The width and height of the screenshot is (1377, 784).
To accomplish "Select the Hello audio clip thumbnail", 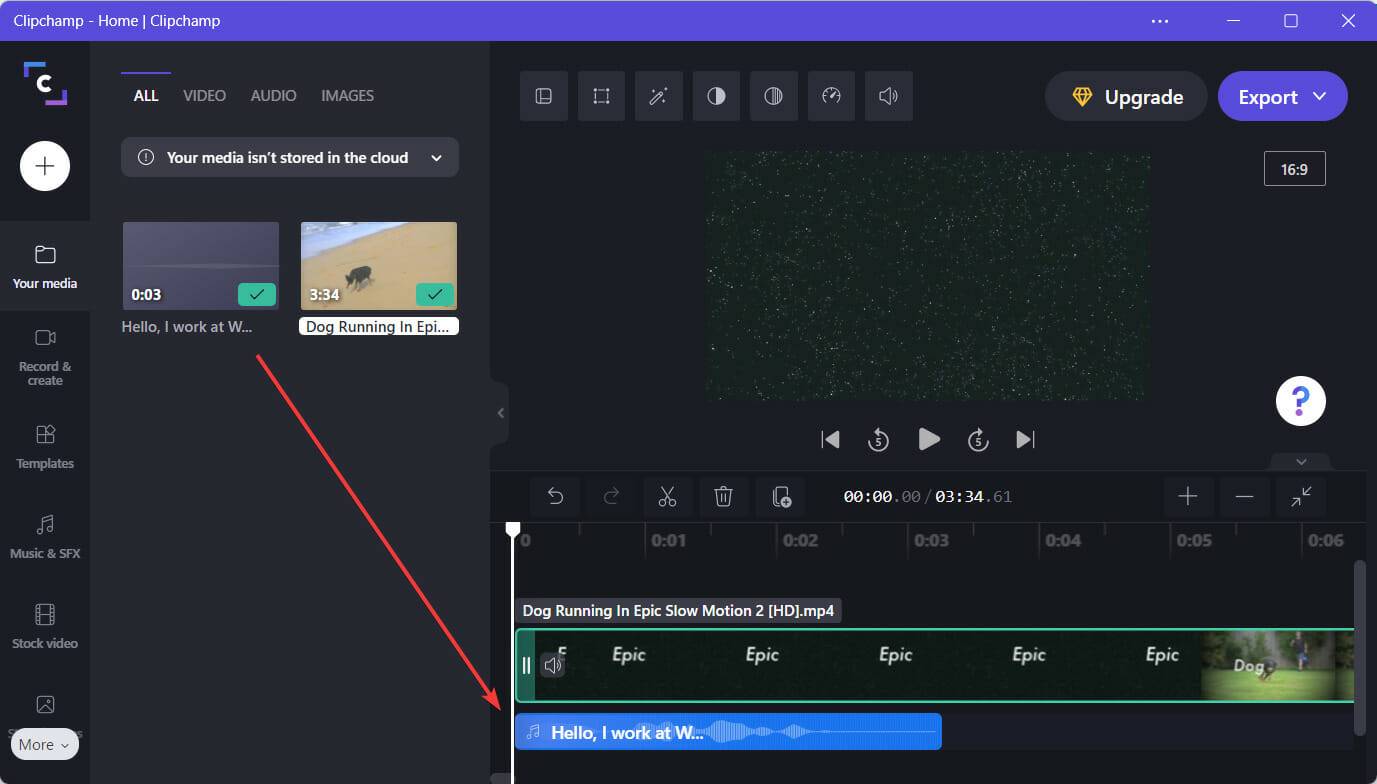I will click(200, 265).
